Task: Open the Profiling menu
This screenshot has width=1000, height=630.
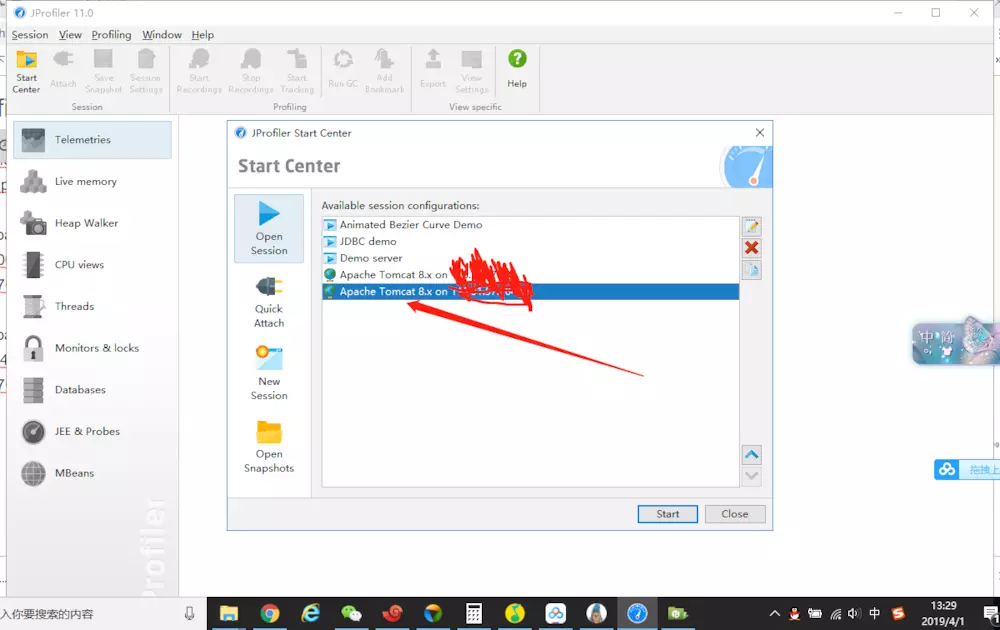Action: point(112,34)
